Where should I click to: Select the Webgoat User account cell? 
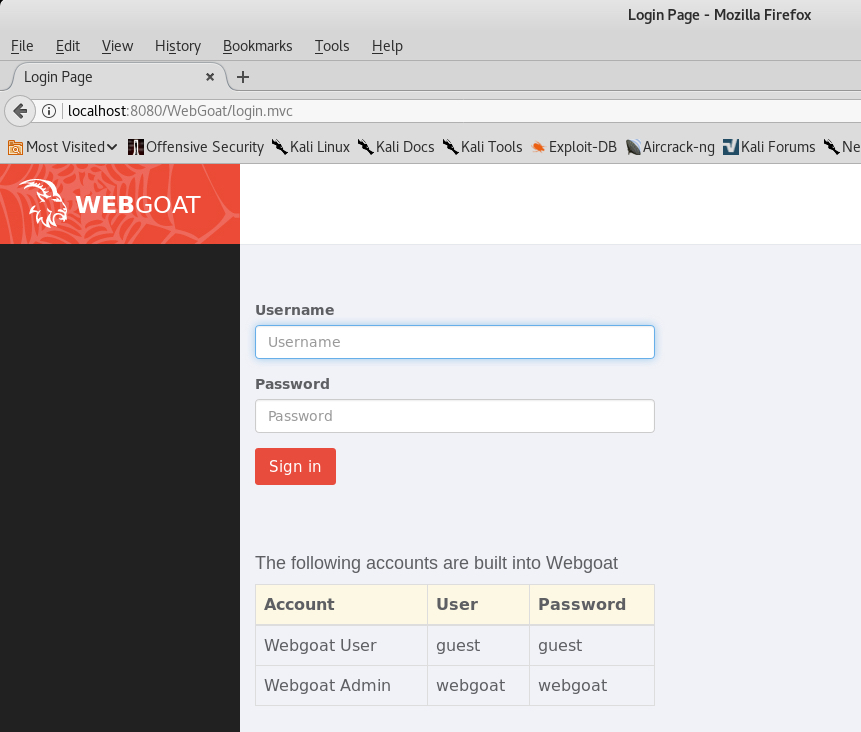(342, 645)
